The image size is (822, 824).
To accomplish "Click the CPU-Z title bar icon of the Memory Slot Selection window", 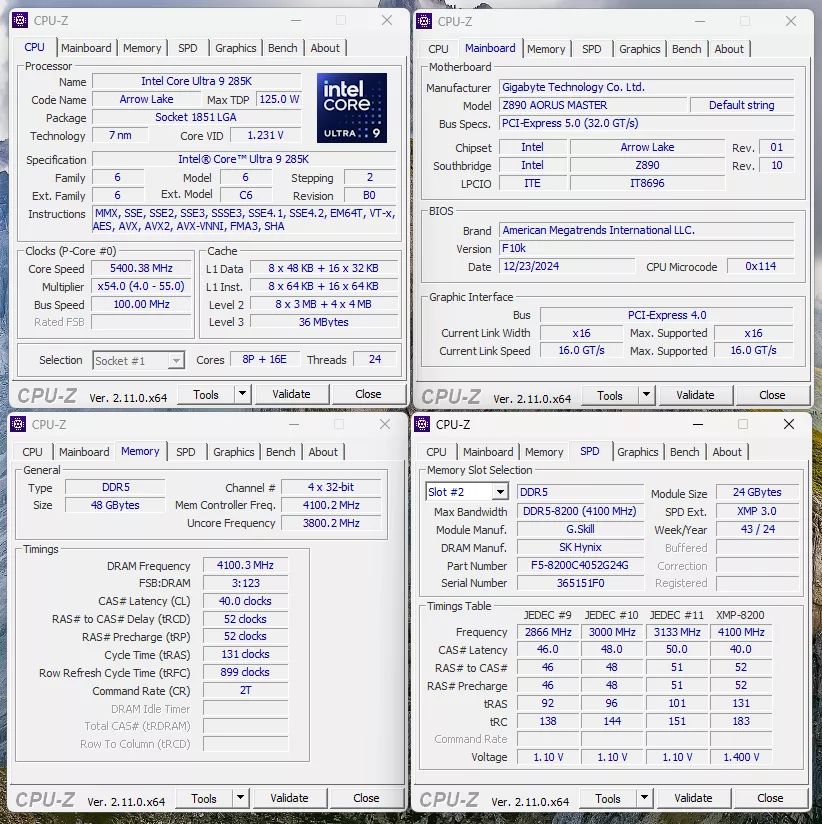I will tap(422, 424).
